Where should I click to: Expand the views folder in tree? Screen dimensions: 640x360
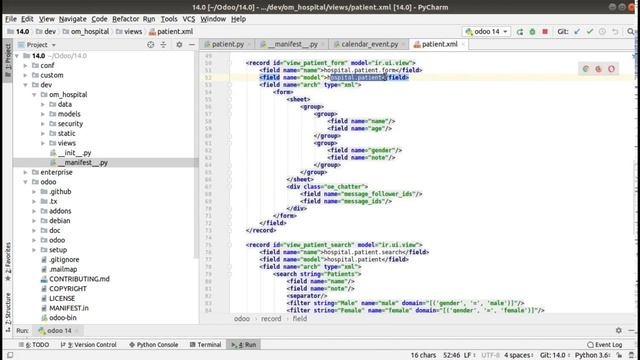point(43,143)
